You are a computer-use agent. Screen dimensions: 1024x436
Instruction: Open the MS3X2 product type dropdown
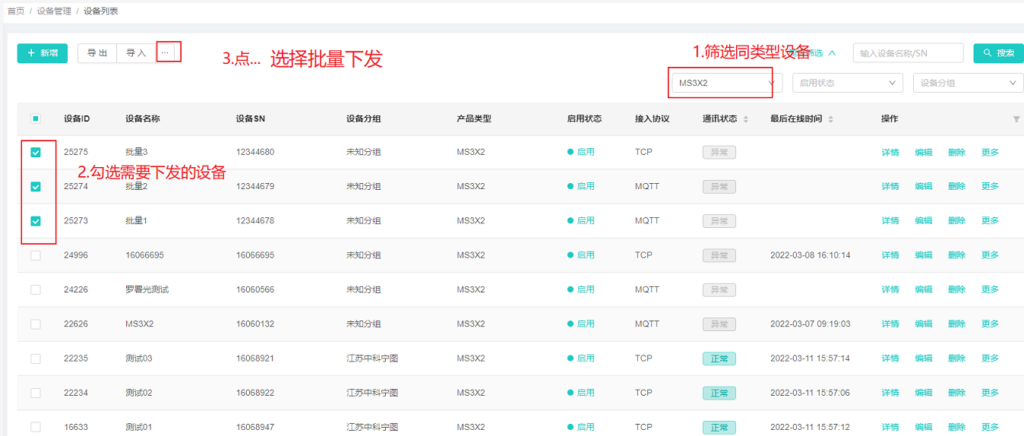click(723, 83)
